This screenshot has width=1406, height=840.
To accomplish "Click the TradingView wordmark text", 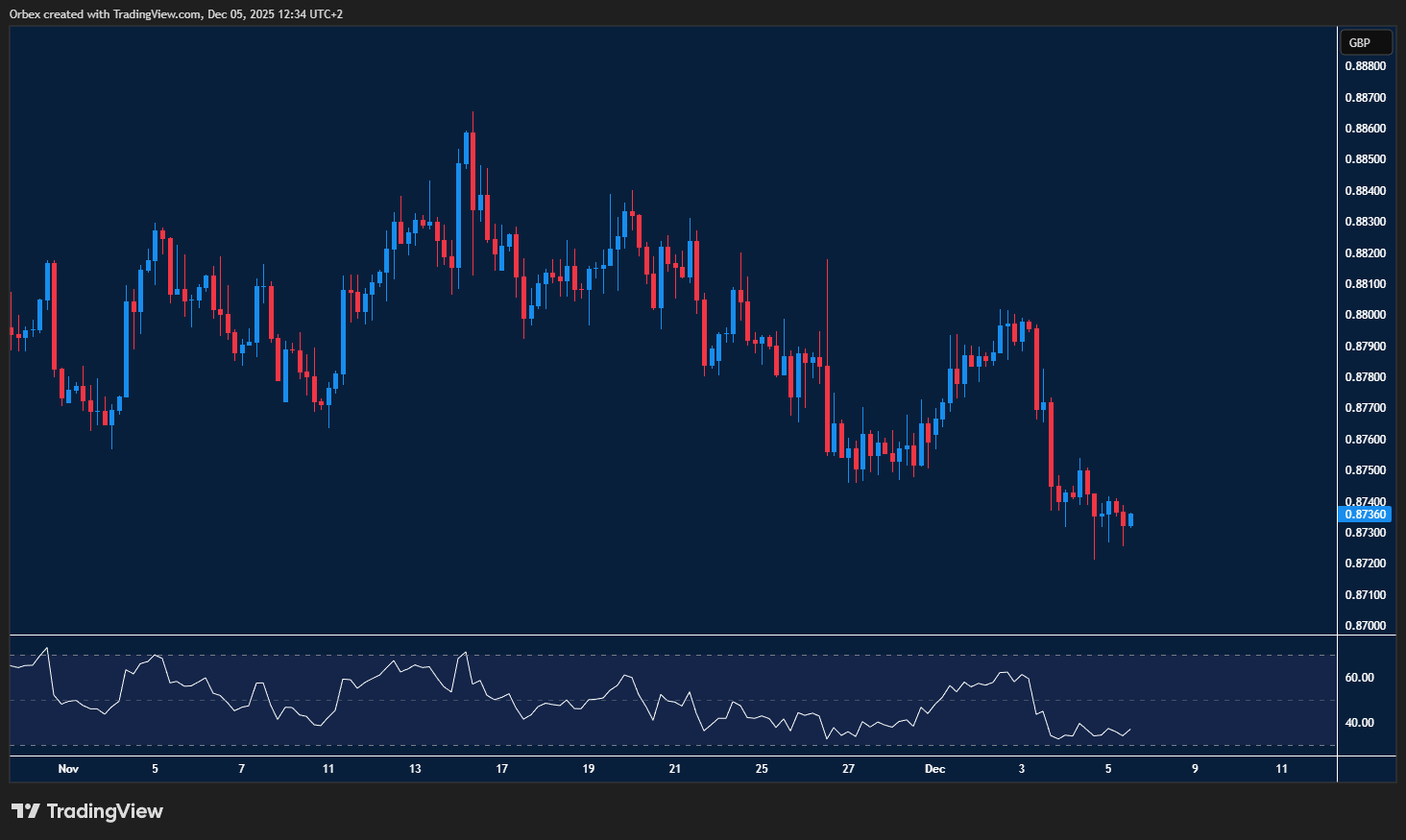I will pos(105,811).
